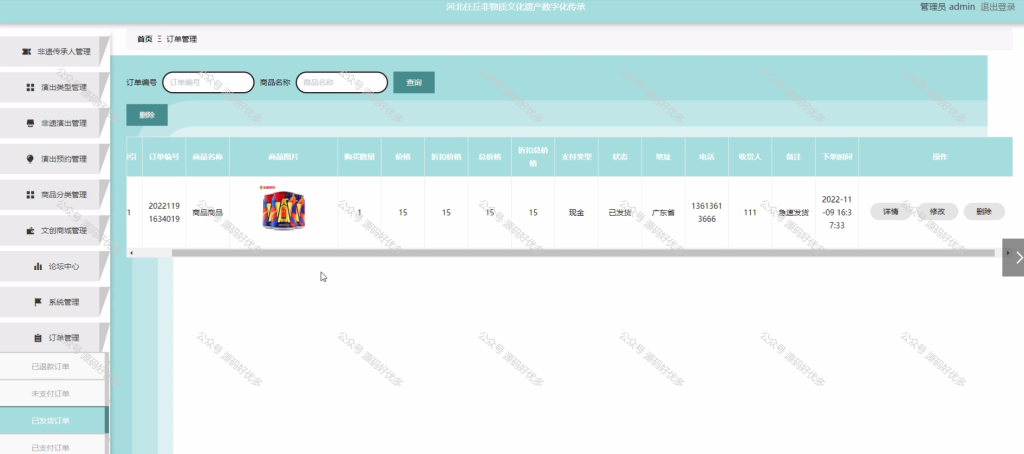This screenshot has width=1024, height=454.
Task: Click the flag icon beside 系统管理
Action: [38, 302]
